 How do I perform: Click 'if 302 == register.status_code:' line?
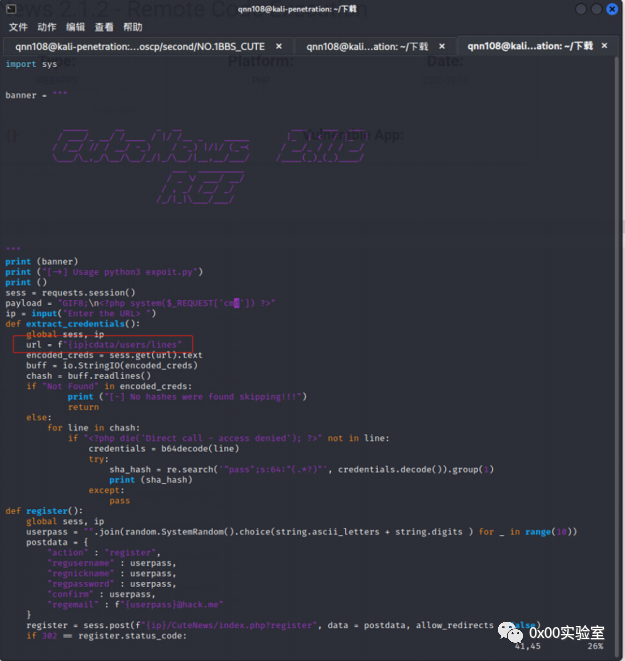pyautogui.click(x=106, y=636)
